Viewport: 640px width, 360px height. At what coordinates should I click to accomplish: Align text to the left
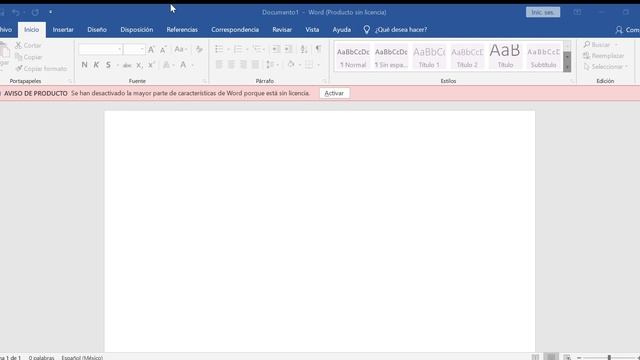[x=219, y=64]
